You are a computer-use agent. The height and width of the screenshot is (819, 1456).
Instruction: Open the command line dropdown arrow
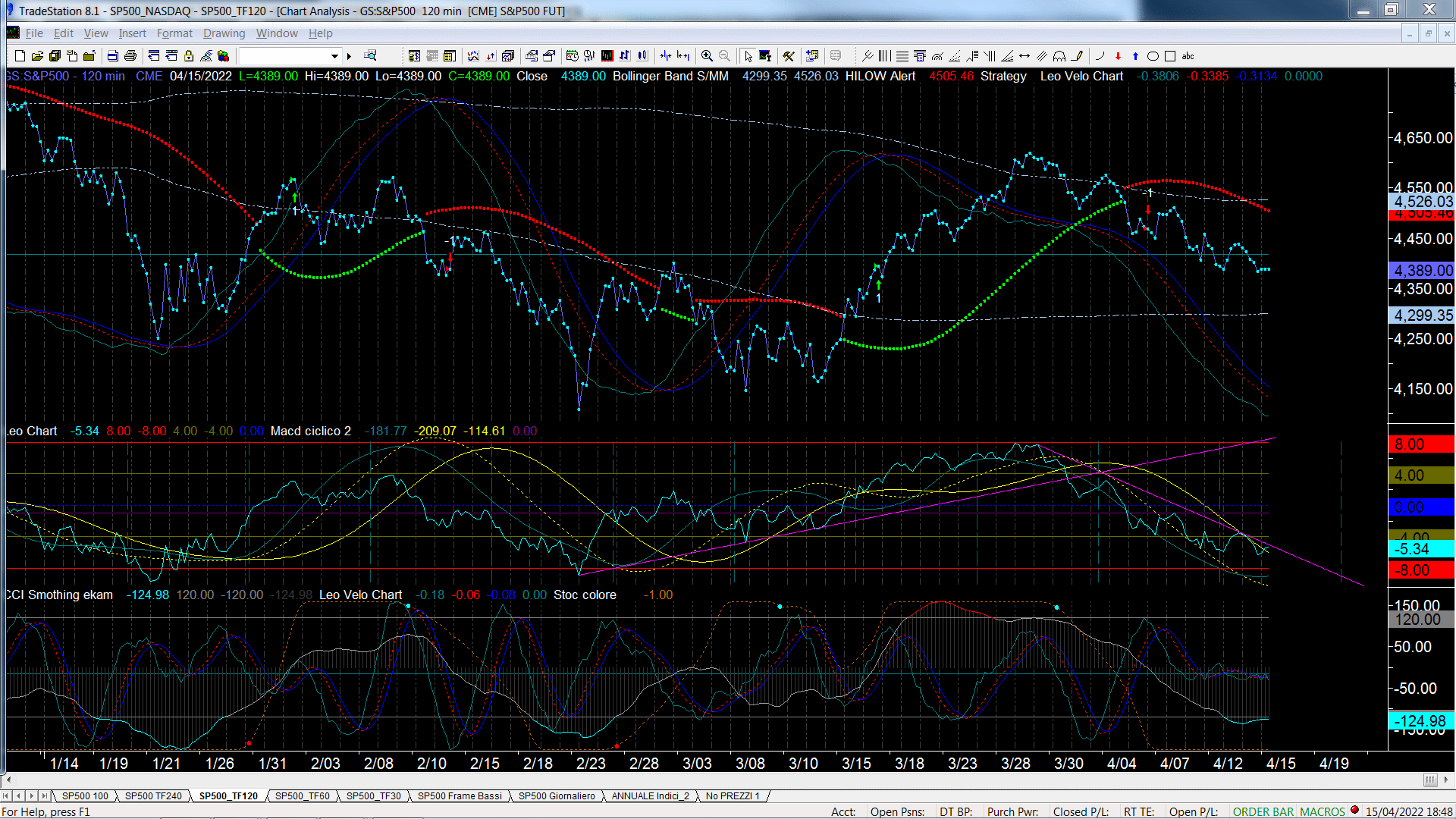tap(334, 56)
